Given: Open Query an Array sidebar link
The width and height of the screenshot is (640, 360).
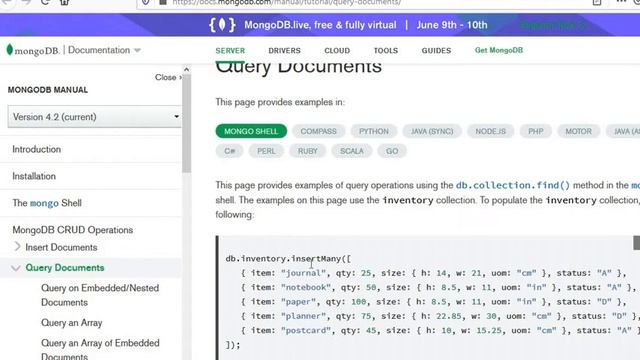Looking at the screenshot, I should [71, 323].
